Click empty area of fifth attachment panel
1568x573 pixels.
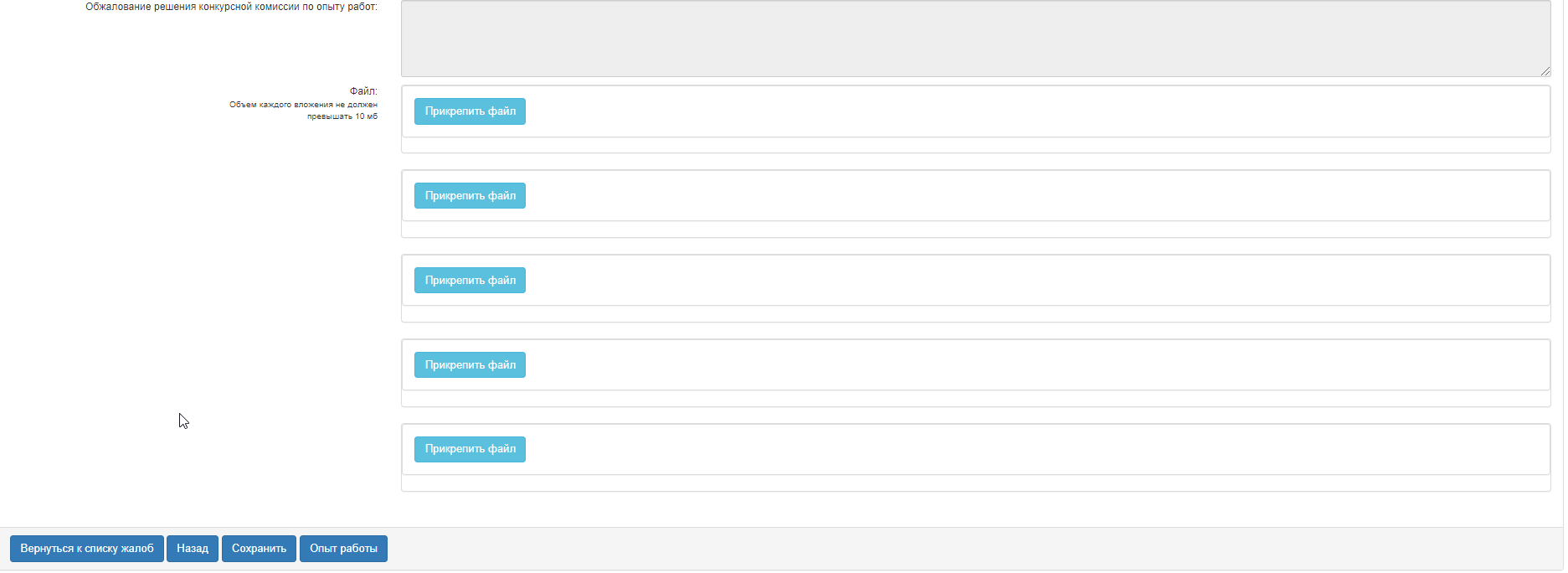pyautogui.click(x=1036, y=449)
